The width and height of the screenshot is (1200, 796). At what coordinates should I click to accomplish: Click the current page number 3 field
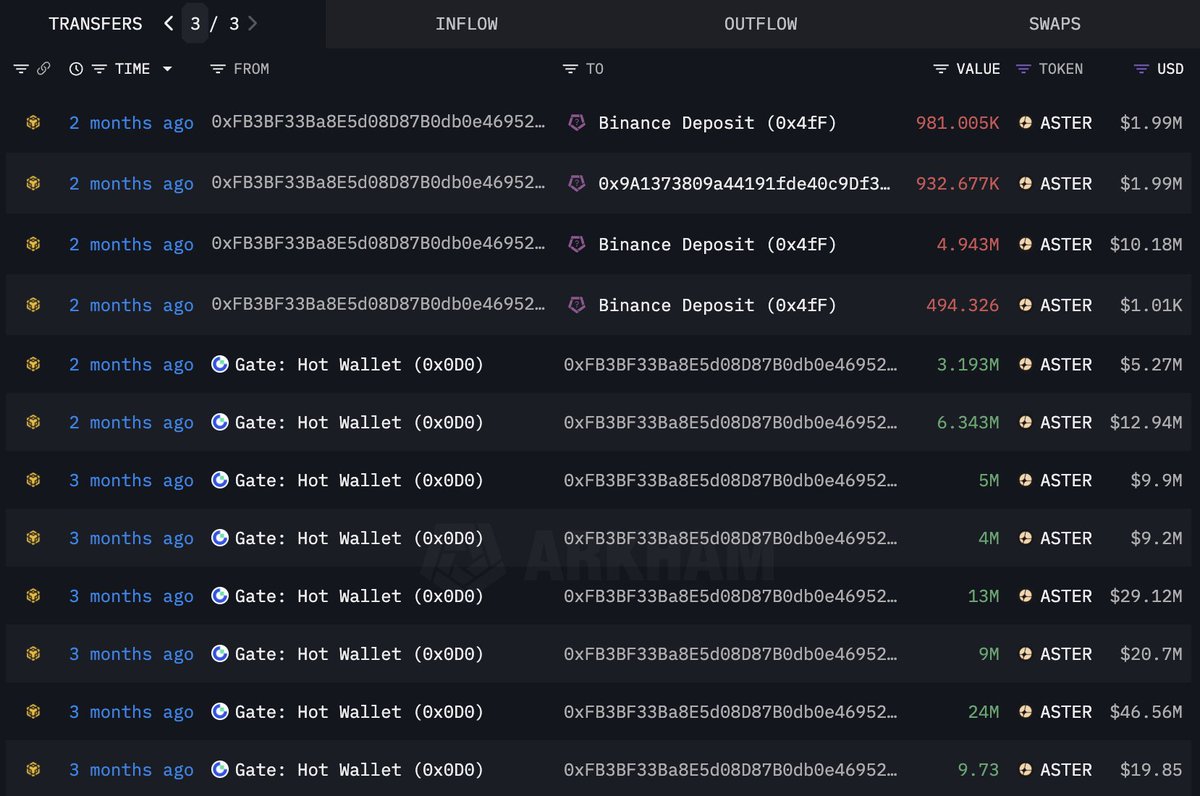[196, 24]
